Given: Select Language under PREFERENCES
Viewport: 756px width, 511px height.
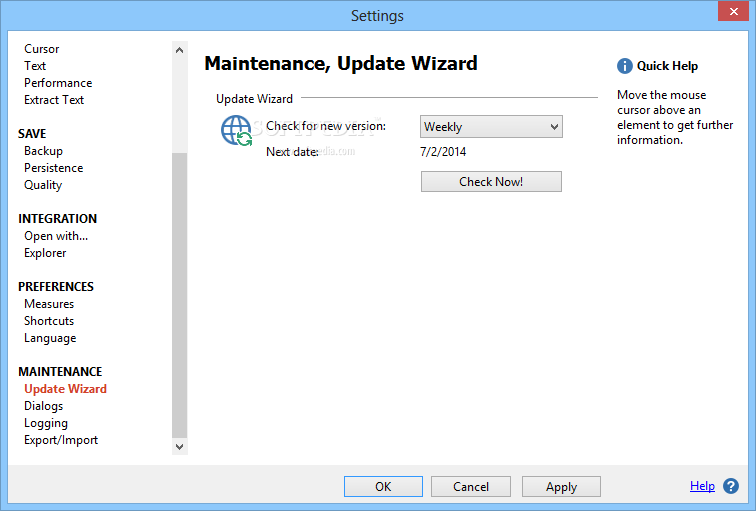Looking at the screenshot, I should (50, 338).
